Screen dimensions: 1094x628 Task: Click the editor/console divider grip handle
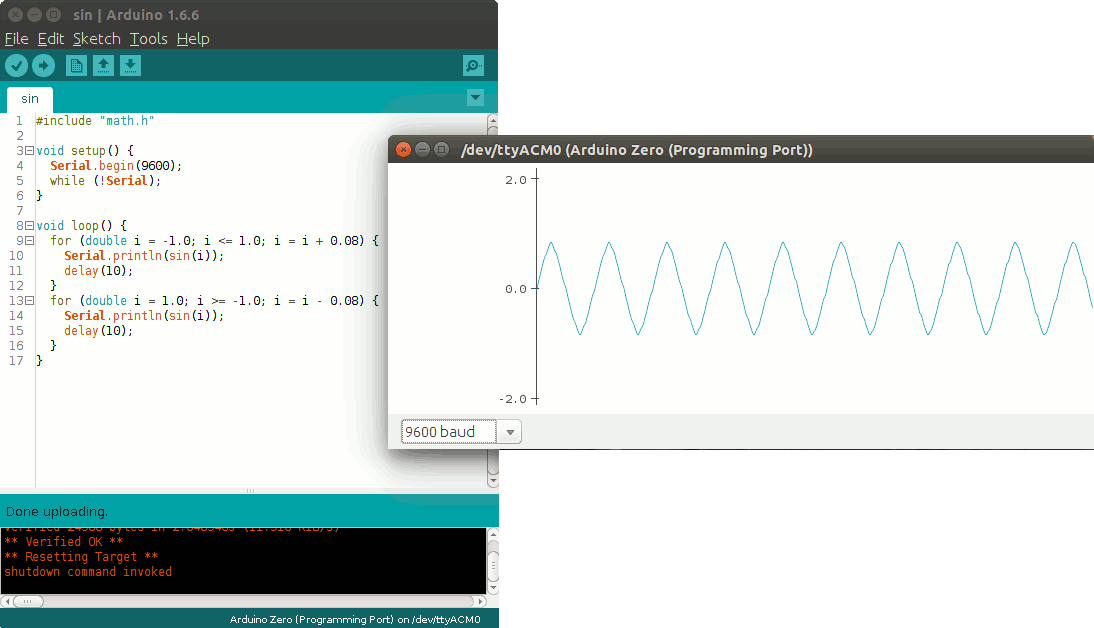(x=250, y=491)
